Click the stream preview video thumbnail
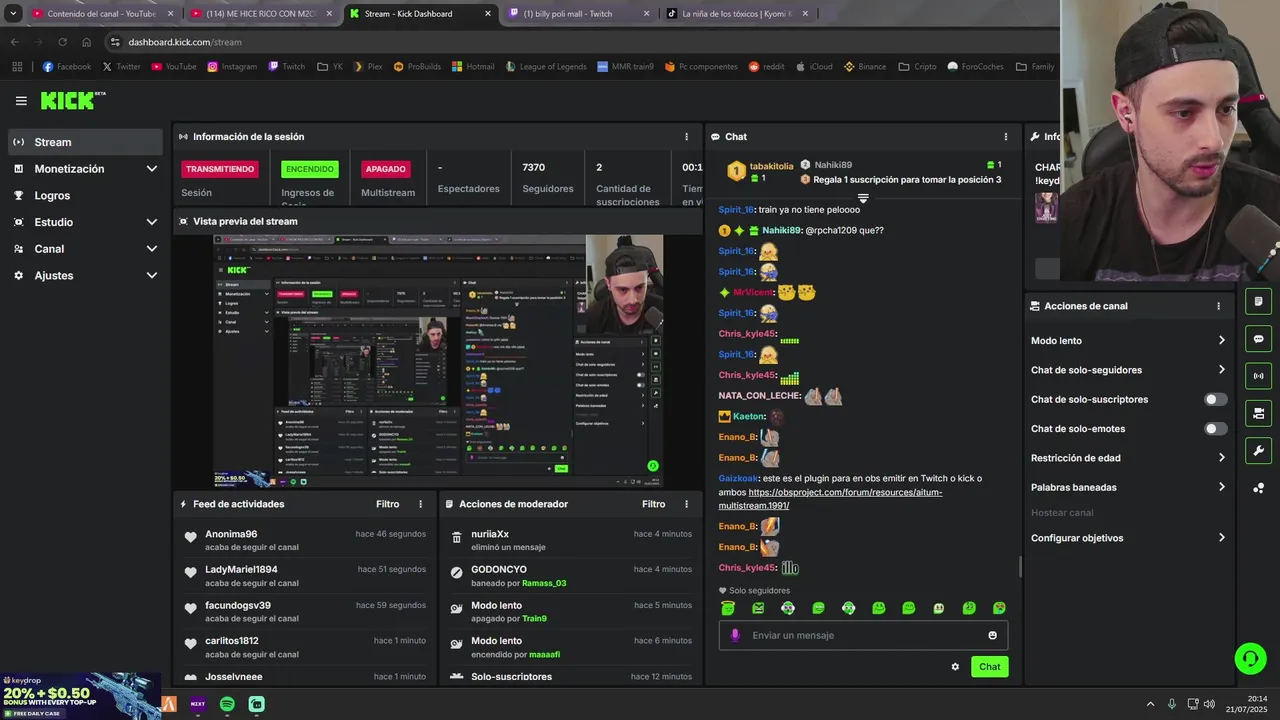Image resolution: width=1280 pixels, height=720 pixels. [438, 361]
